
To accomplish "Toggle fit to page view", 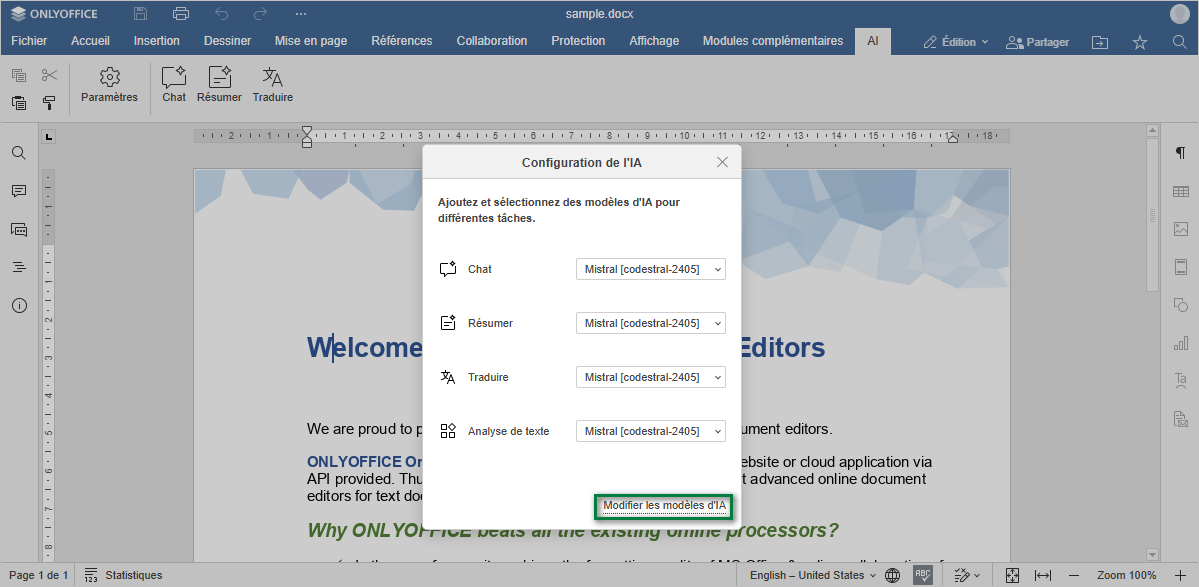I will point(1012,575).
